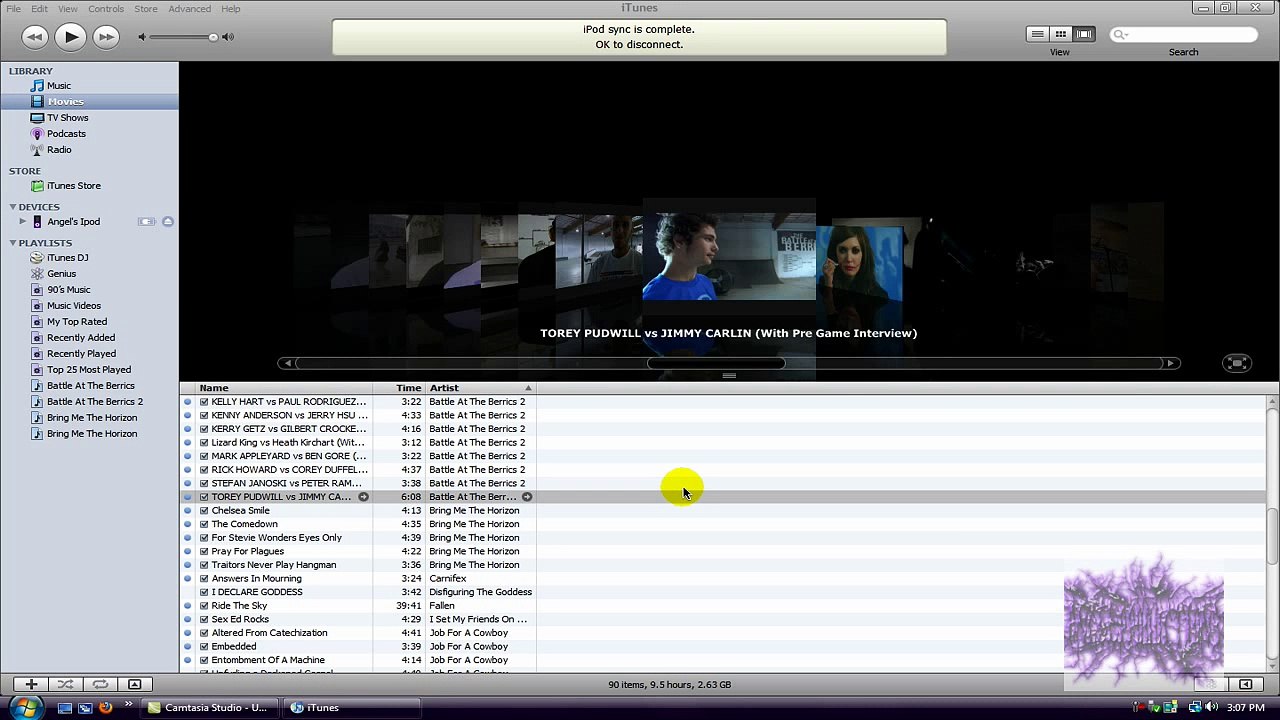Show or hide the iTunes sidebar

(x=1245, y=685)
